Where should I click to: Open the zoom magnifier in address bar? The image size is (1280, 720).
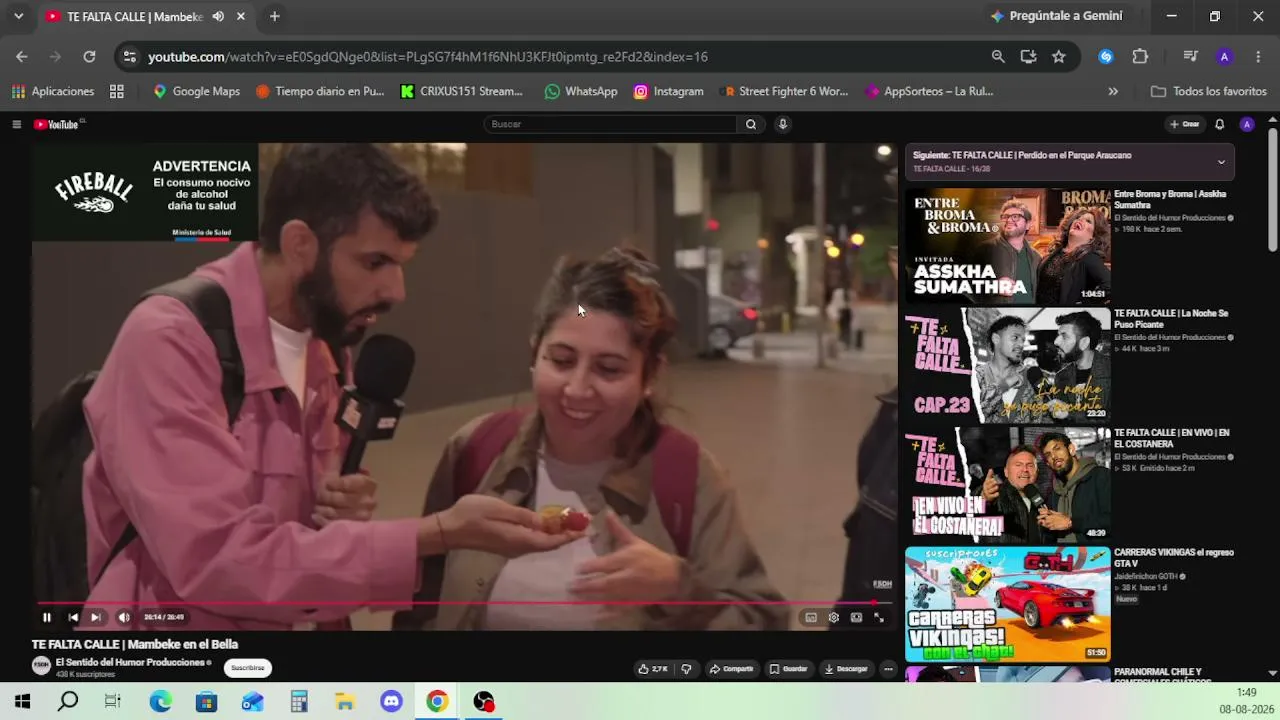coord(998,57)
